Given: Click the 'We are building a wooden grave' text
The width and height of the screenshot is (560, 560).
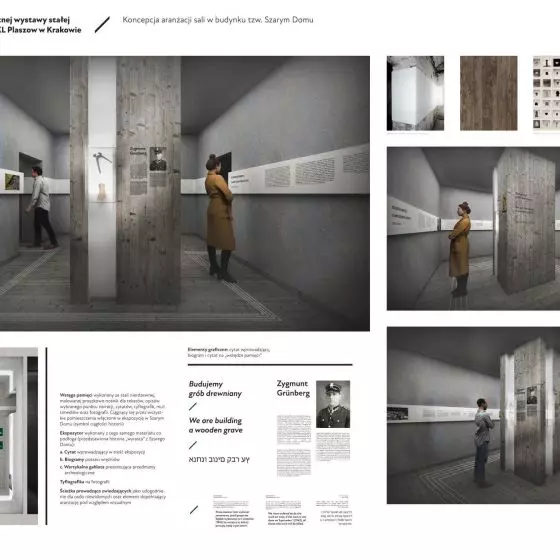Looking at the screenshot, I should (x=216, y=425).
